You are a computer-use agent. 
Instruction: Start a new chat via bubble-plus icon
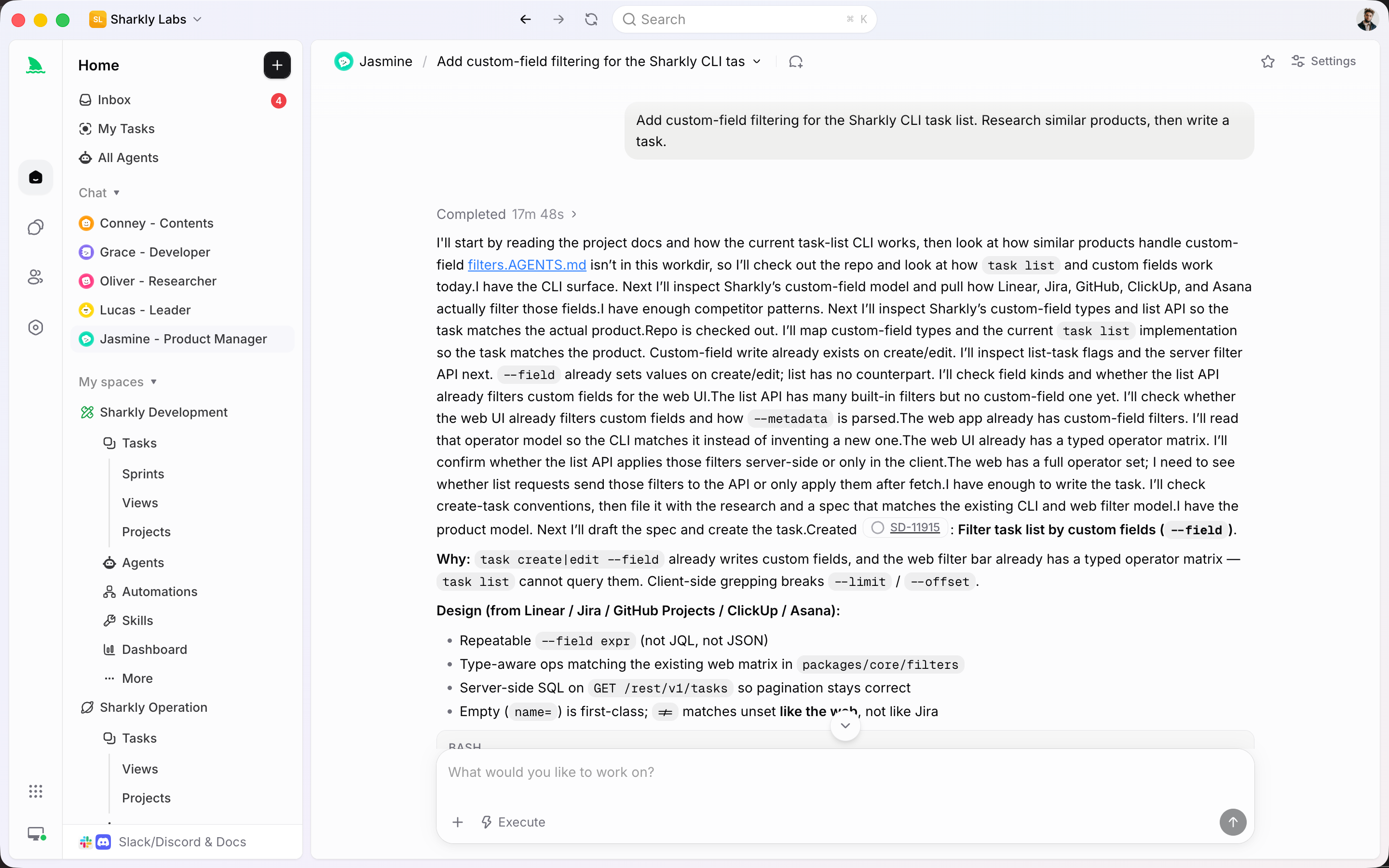[795, 61]
